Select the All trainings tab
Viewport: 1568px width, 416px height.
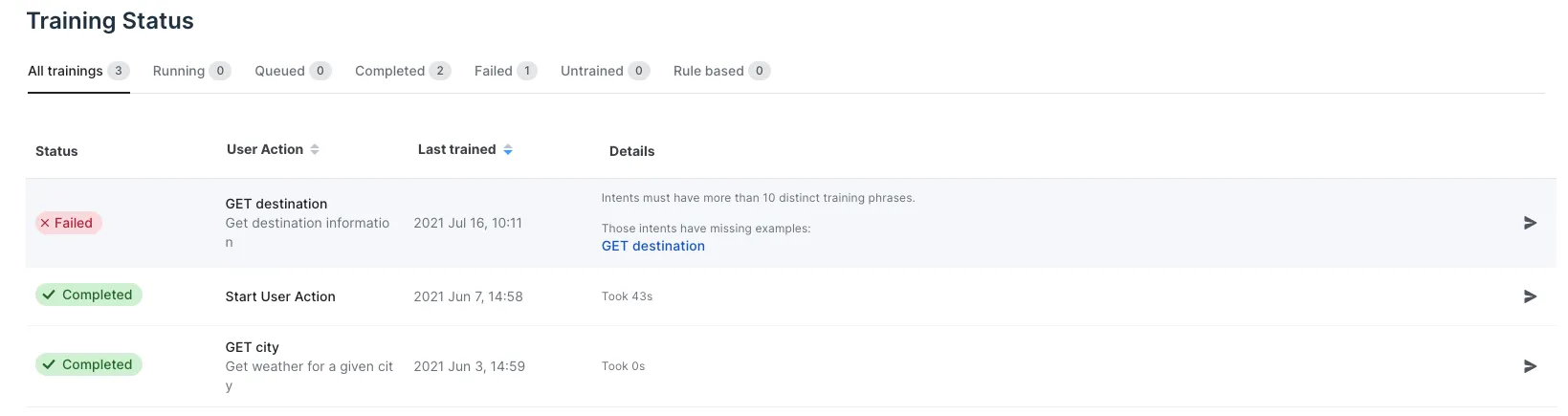(x=78, y=71)
